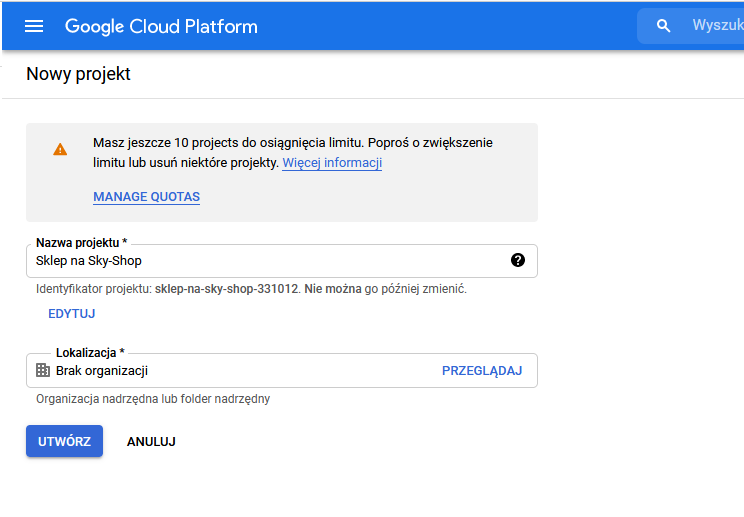
Task: Click EDYTUJ to edit project ID
Action: tap(72, 314)
